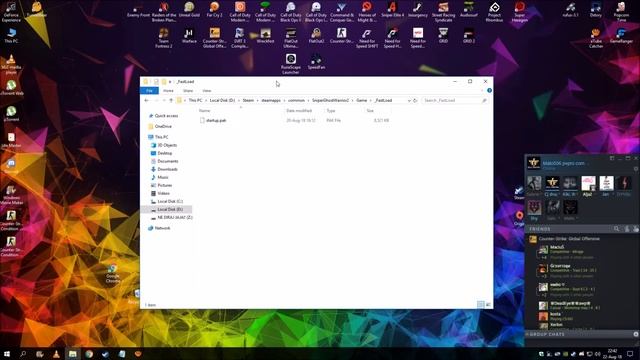Open taskbar search magnifier
Screen dimensions: 640x360
23,354
